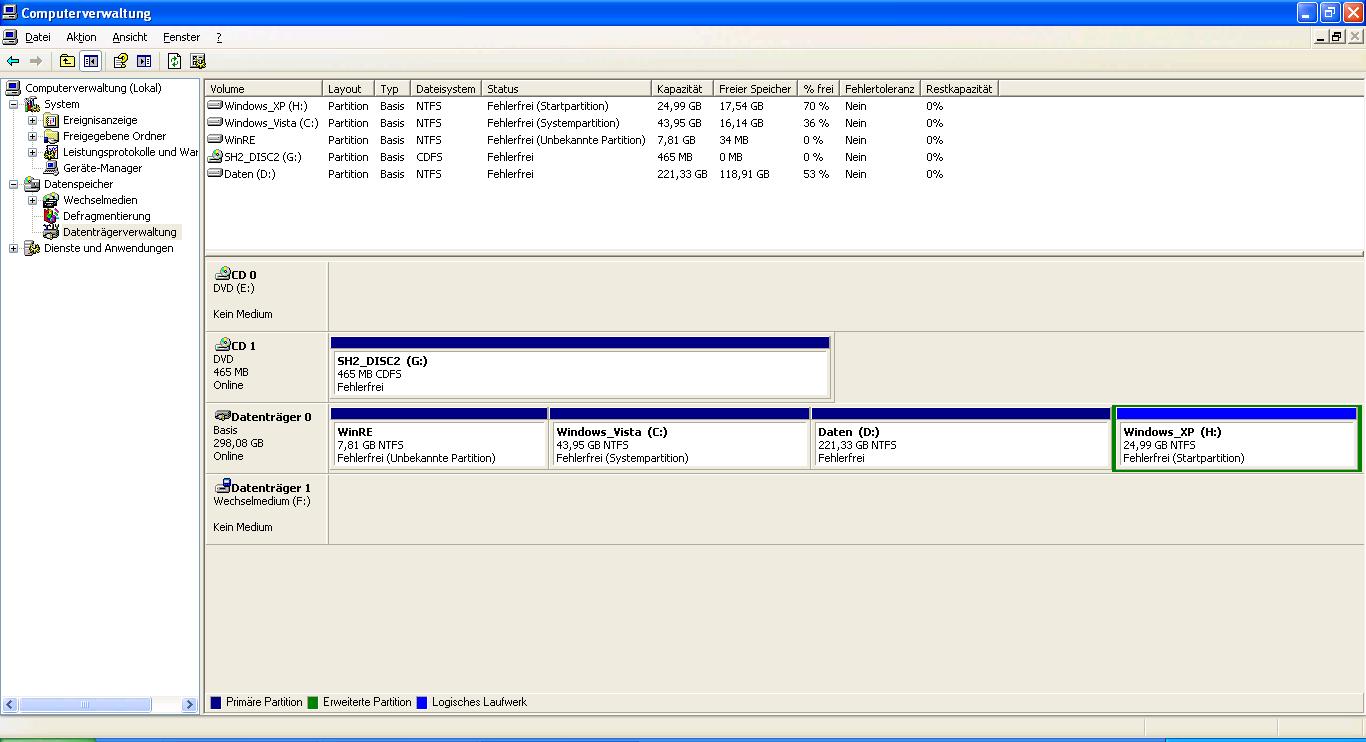
Task: Open the ? help menu
Action: (x=219, y=37)
